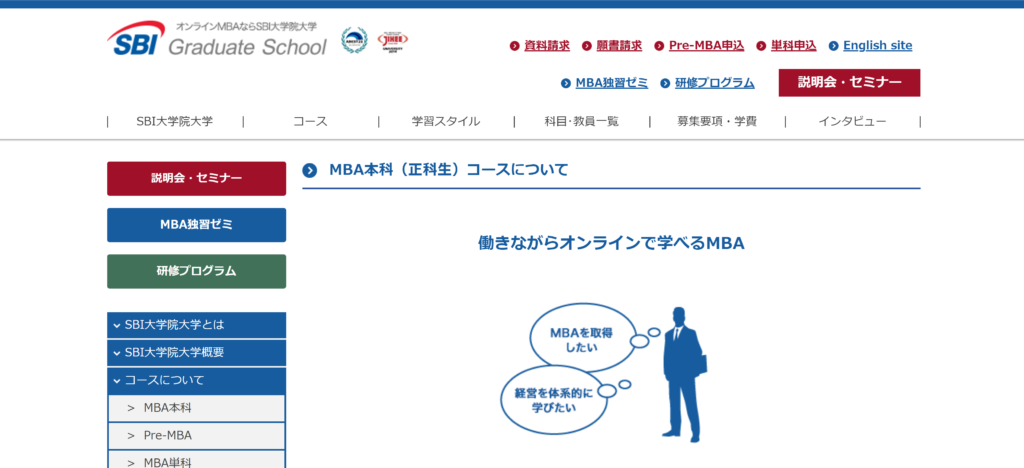Expand the SBI大学院大学概要 sidebar section
This screenshot has height=468, width=1024.
(196, 353)
